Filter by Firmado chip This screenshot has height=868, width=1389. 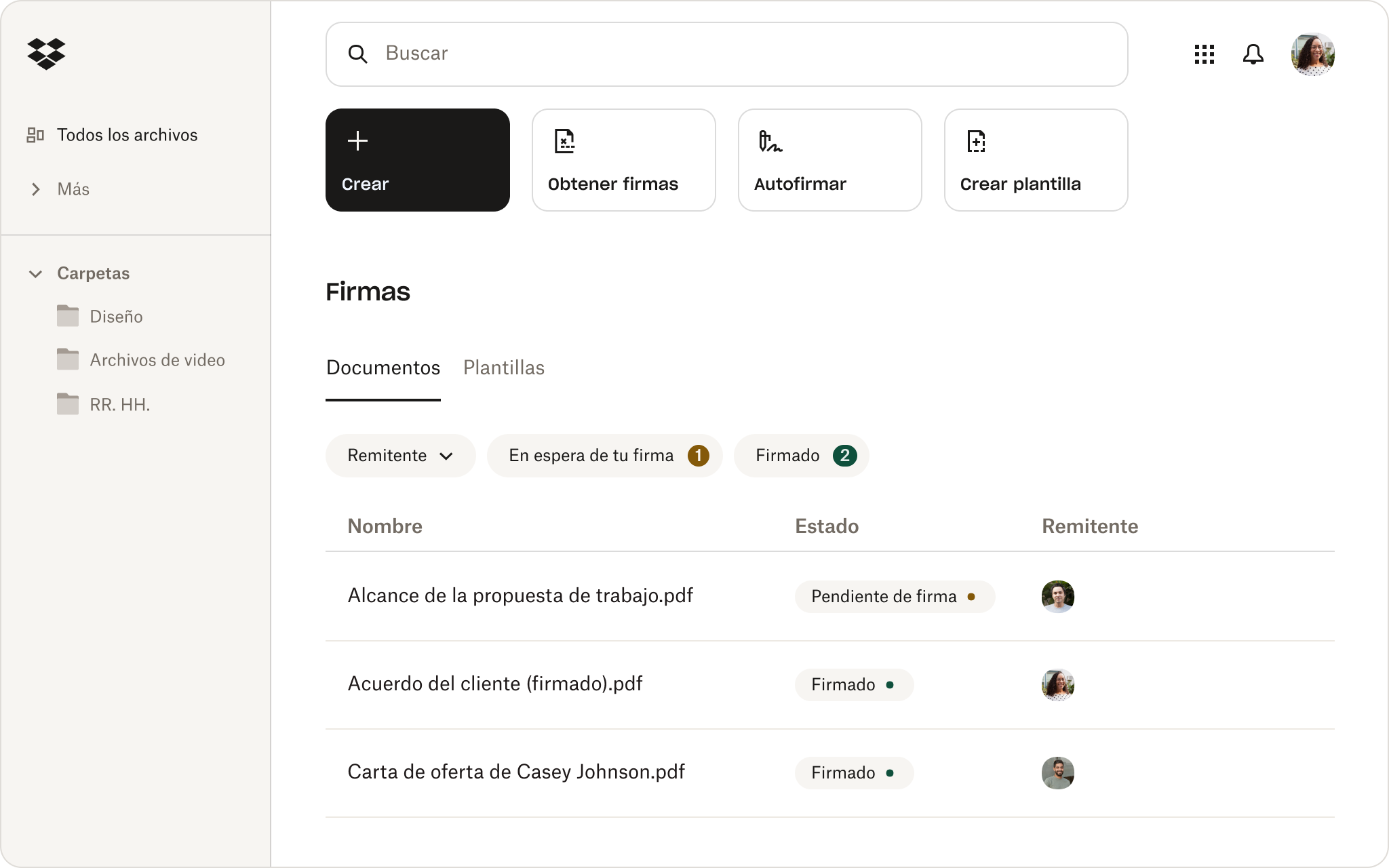(802, 456)
